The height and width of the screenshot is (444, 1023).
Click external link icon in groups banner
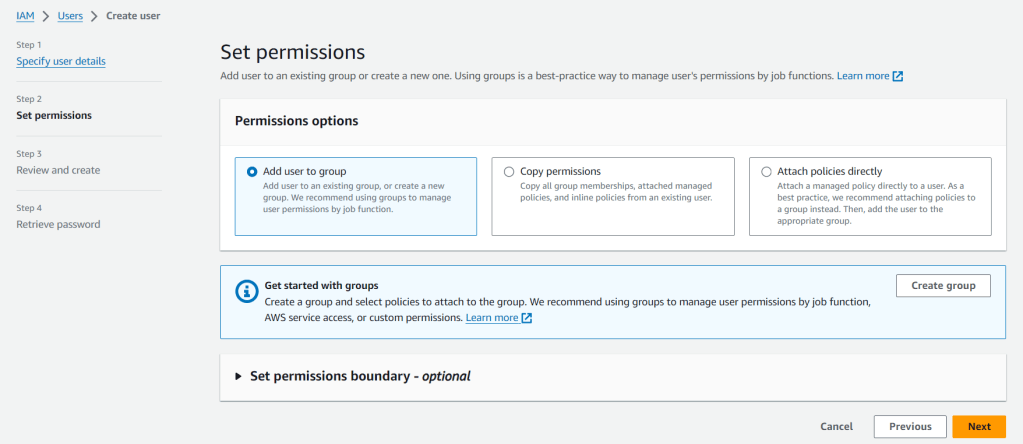(527, 318)
